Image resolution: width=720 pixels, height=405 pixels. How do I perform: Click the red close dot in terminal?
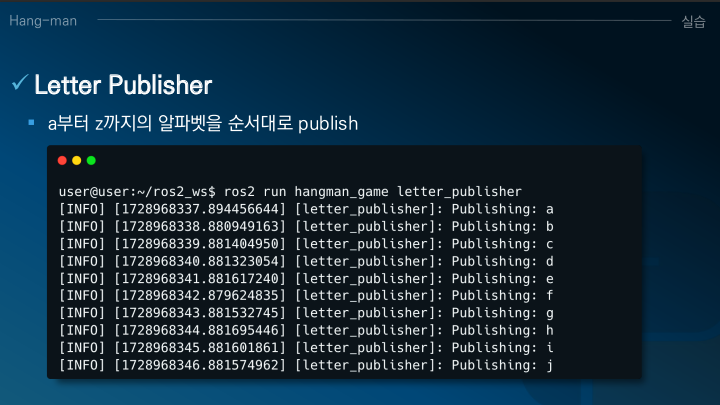click(x=62, y=160)
